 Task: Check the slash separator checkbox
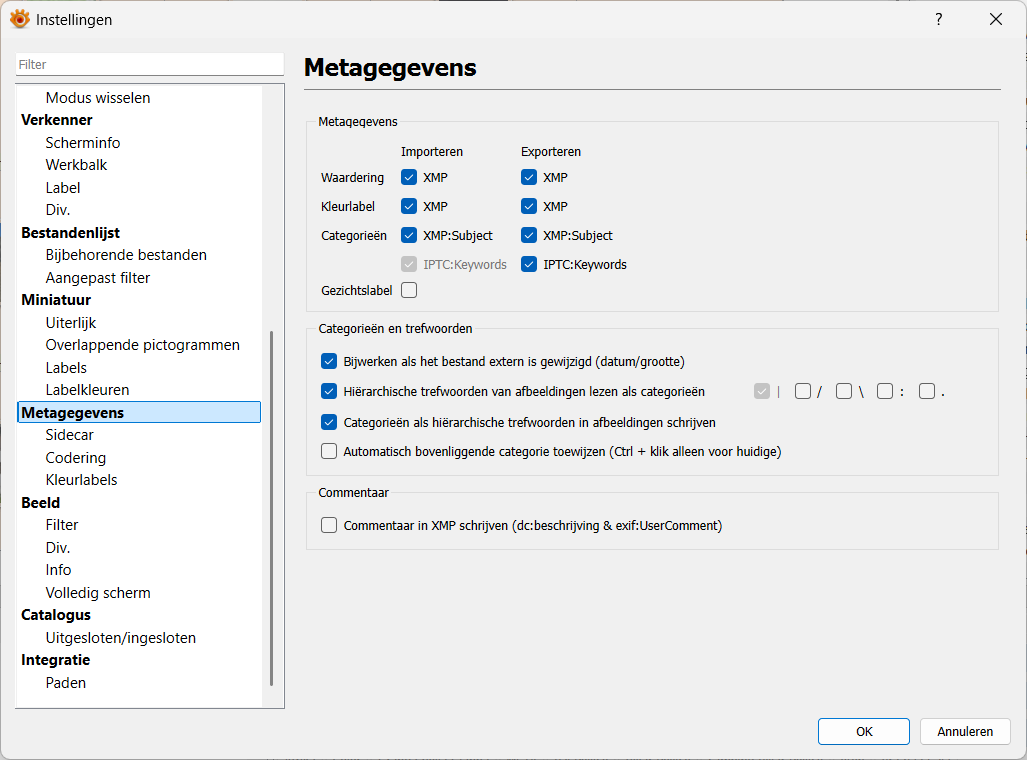pyautogui.click(x=802, y=392)
